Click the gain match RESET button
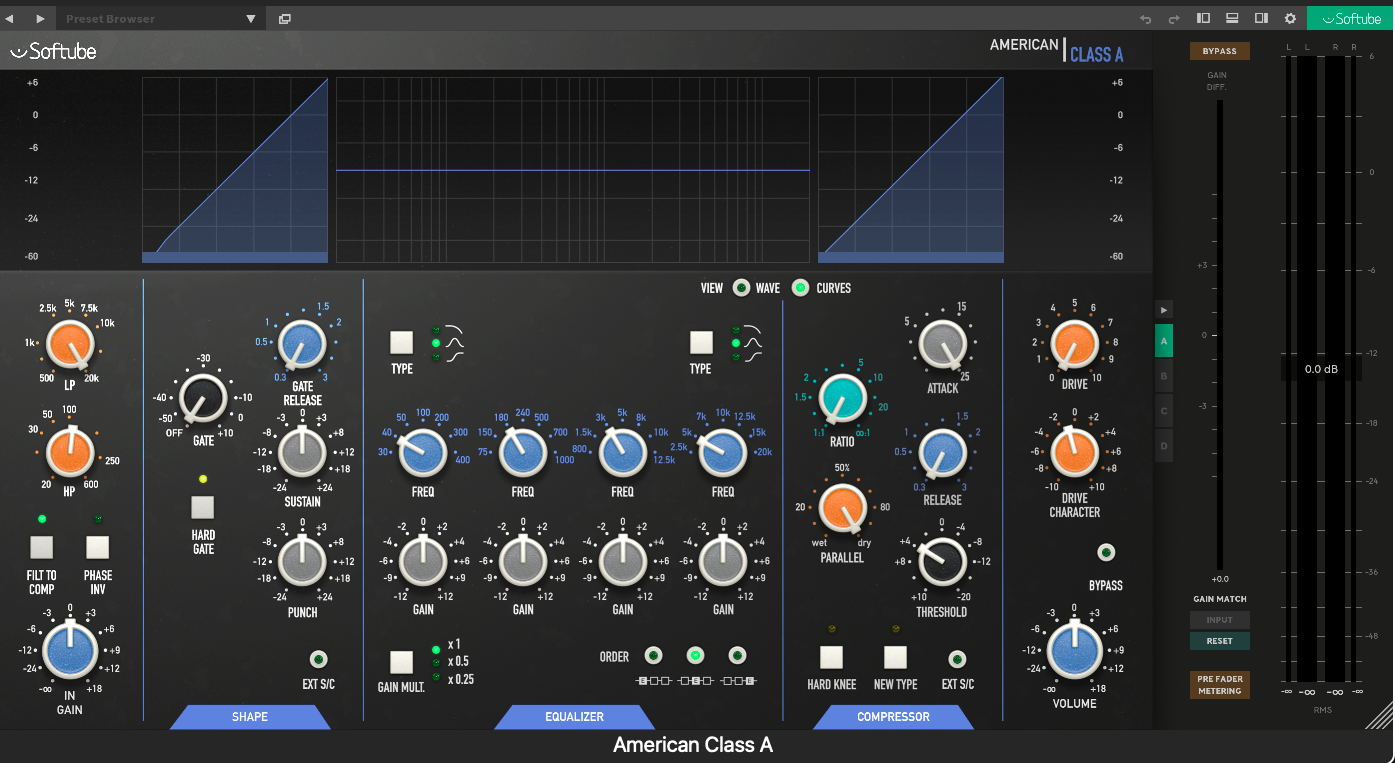The image size is (1395, 763). click(x=1220, y=641)
